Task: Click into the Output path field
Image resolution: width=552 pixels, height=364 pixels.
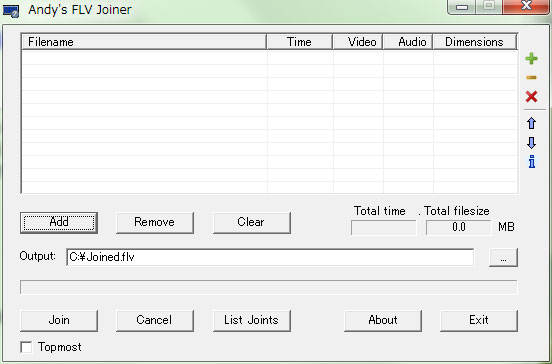Action: click(x=270, y=257)
